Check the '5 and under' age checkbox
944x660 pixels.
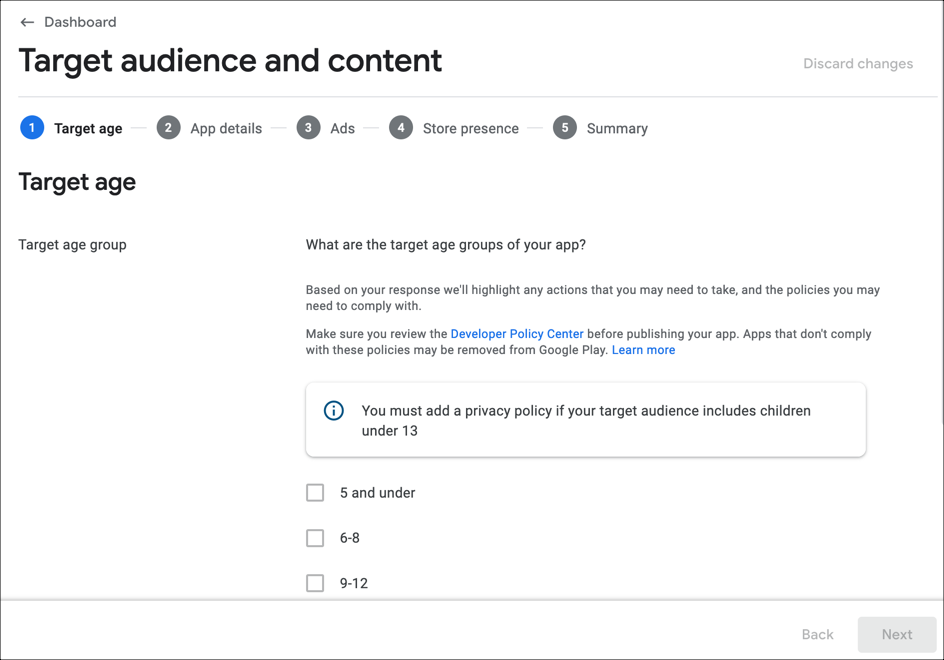pos(315,493)
